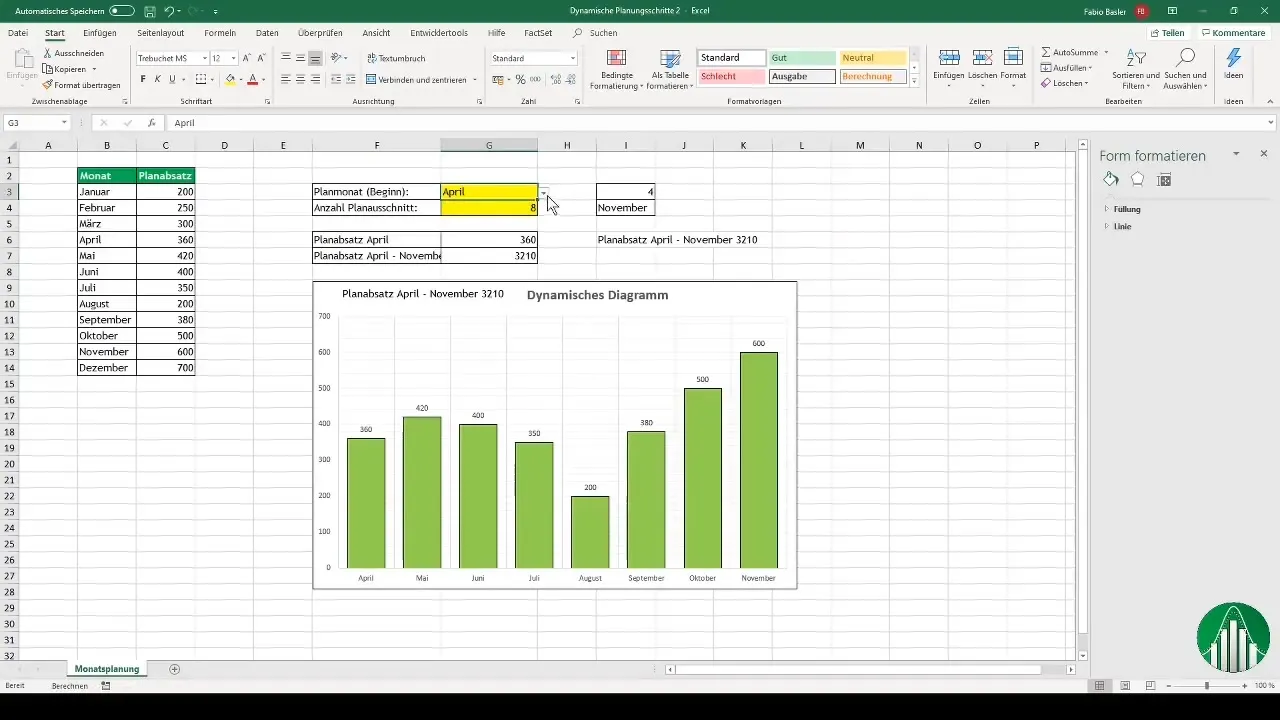1280x720 pixels.
Task: Toggle italic formatting K
Action: click(x=157, y=79)
